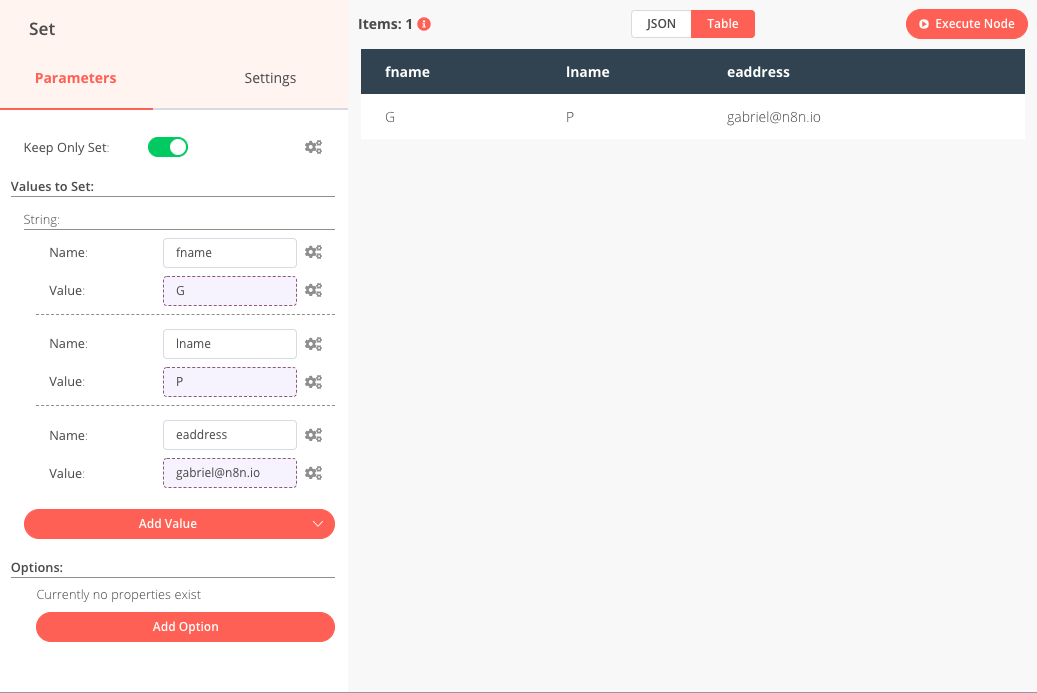Viewport: 1037px width, 693px height.
Task: Click the gabriel@n8n.io Value input field
Action: point(229,472)
